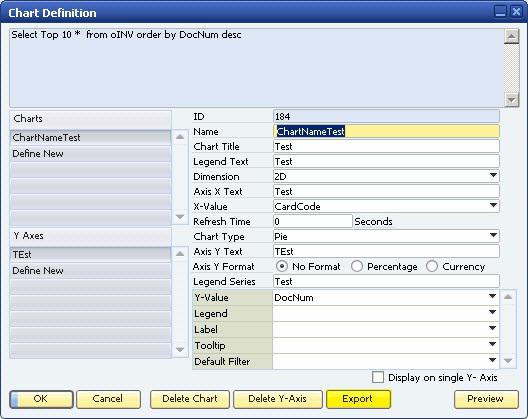This screenshot has height=419, width=528.
Task: Minimize the Chart Definition window
Action: (x=500, y=12)
